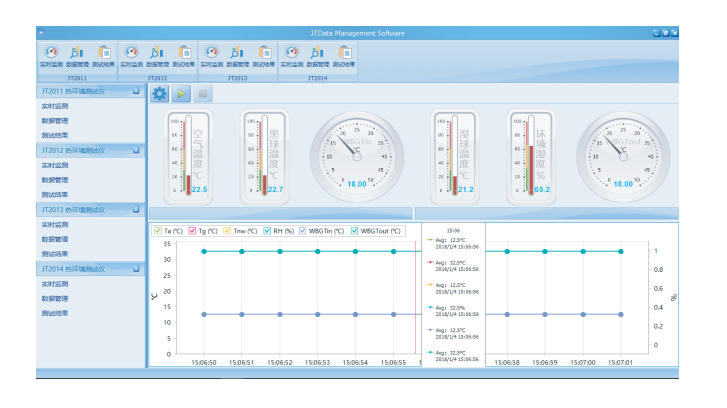727x408 pixels.
Task: Toggle the WBGTout (℃) series checkbox
Action: click(354, 231)
